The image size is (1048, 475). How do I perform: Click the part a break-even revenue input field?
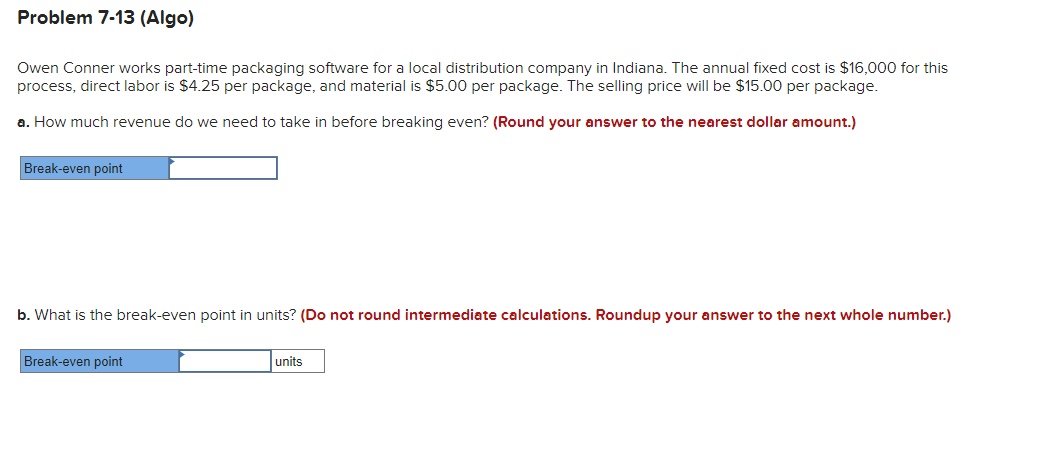223,168
